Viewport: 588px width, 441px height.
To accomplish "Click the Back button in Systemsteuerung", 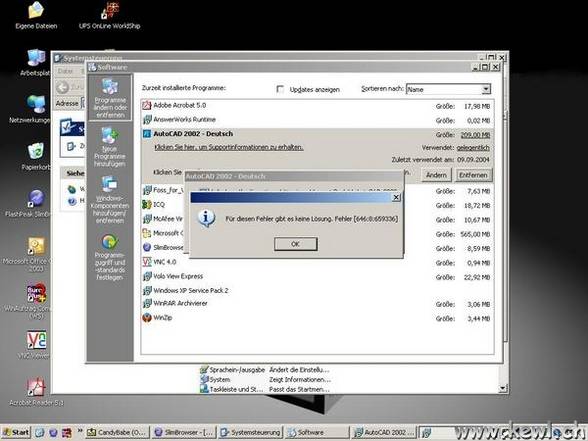I will [63, 87].
